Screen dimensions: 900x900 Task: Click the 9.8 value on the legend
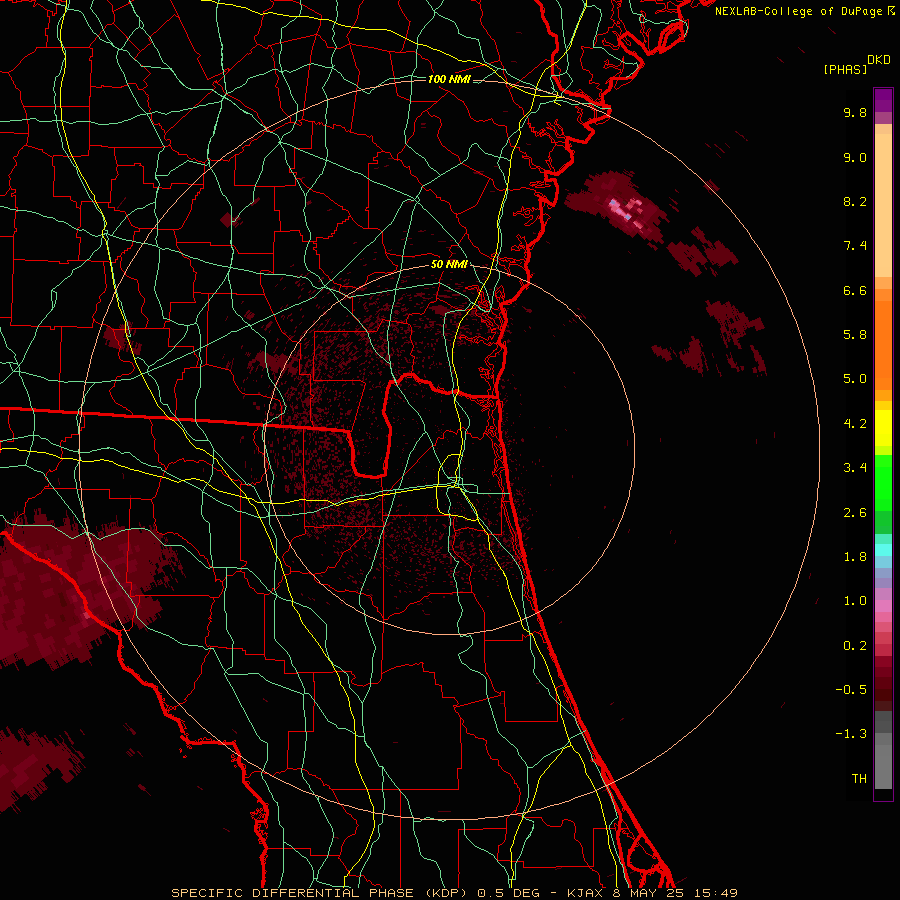click(855, 112)
